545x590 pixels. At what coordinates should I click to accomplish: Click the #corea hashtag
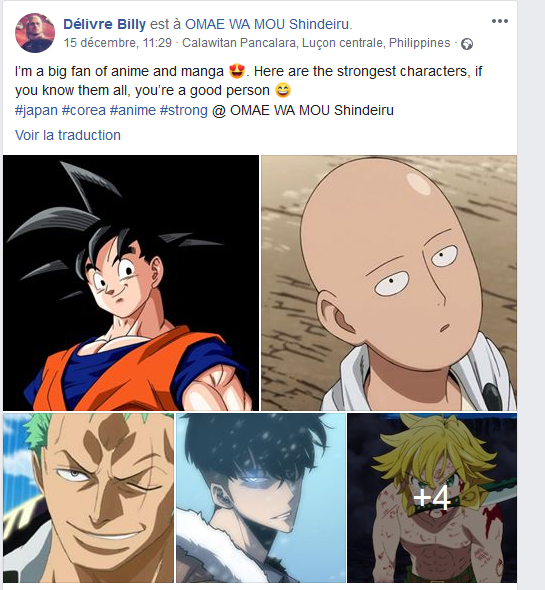pyautogui.click(x=84, y=110)
